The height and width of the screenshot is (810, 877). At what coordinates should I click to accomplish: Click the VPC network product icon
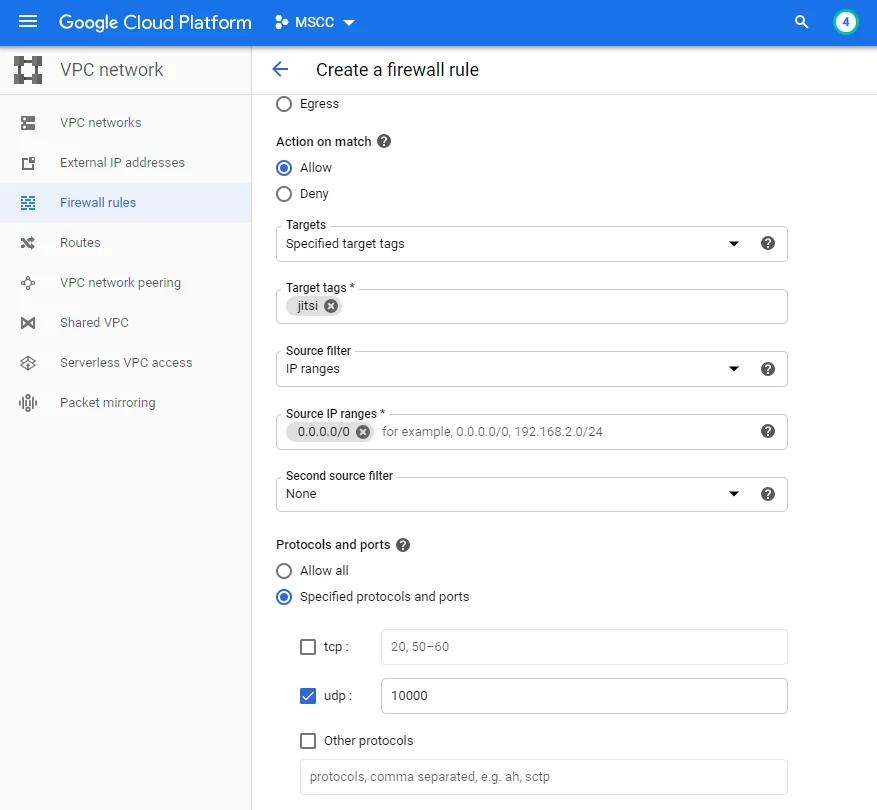pyautogui.click(x=28, y=70)
